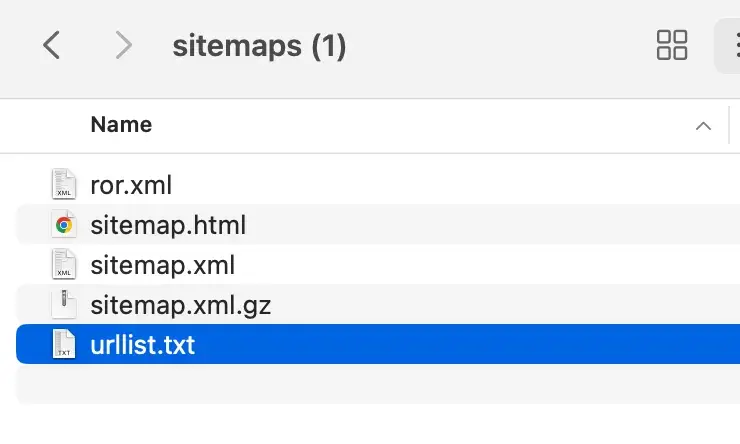The image size is (740, 444).
Task: Click the zip archive icon for sitemap.xml.gz
Action: [x=64, y=304]
